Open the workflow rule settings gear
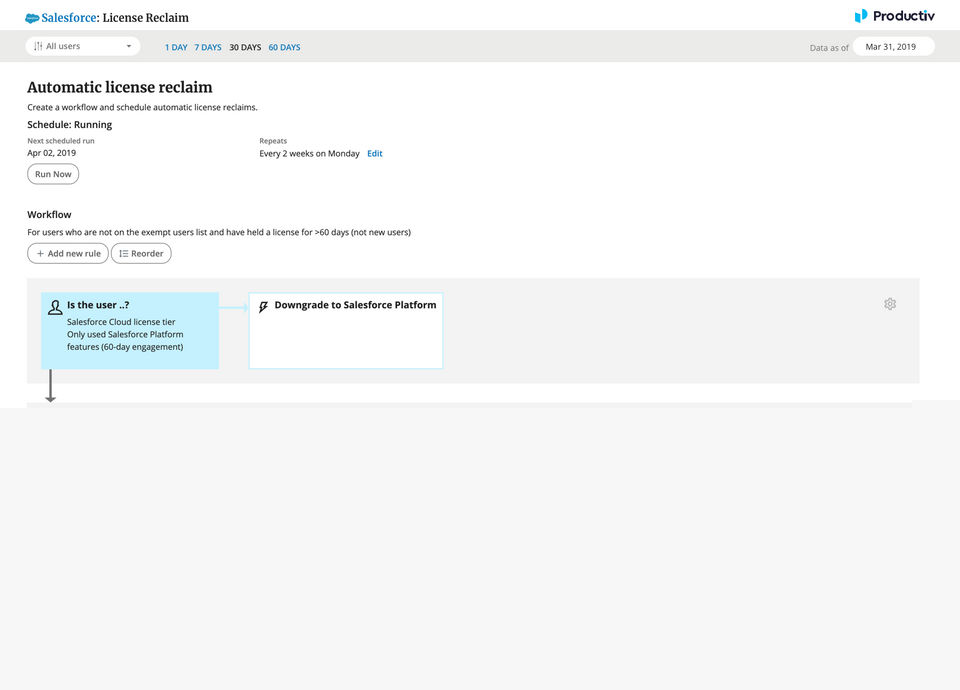This screenshot has height=690, width=960. [890, 304]
